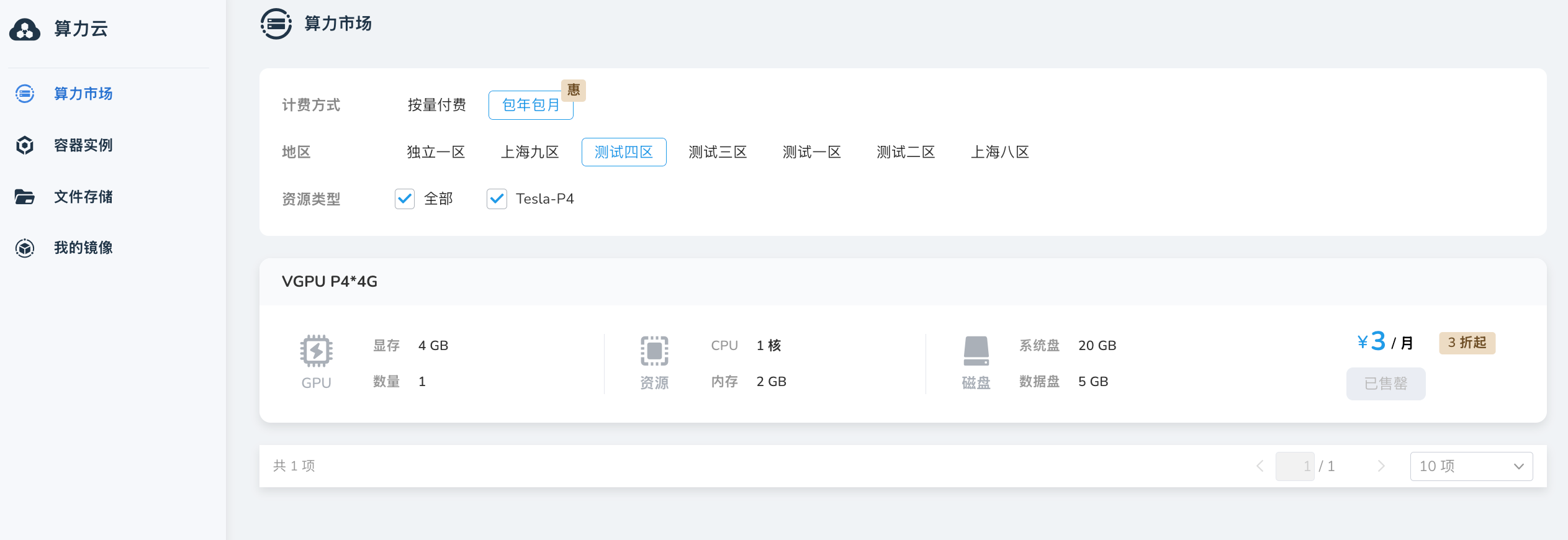Click the 容器实例 hexagon sidebar icon
This screenshot has height=540, width=1568.
coord(25,145)
